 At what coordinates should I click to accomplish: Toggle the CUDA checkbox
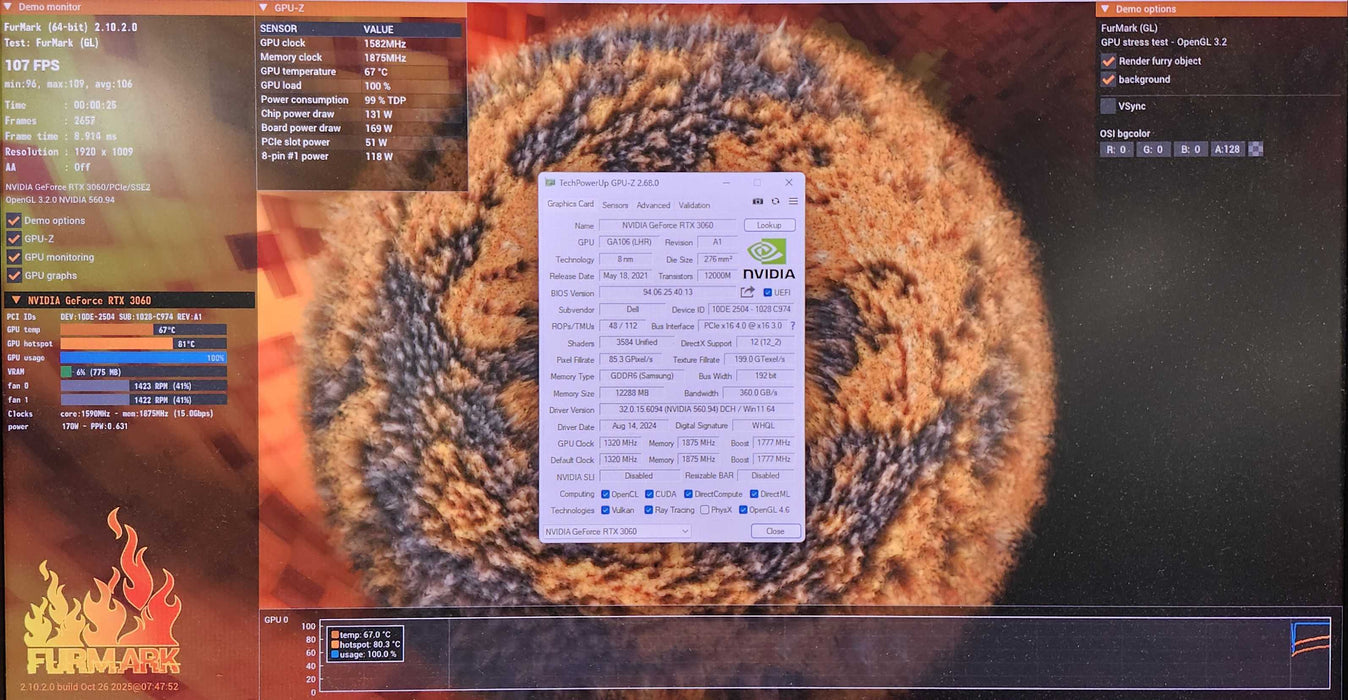pos(649,494)
